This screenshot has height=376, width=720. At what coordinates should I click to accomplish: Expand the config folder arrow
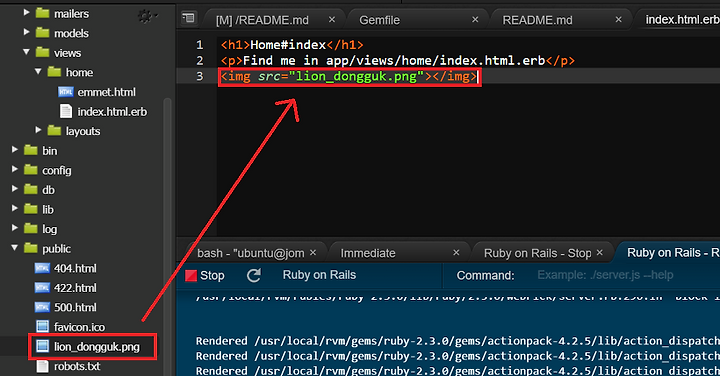coord(15,169)
